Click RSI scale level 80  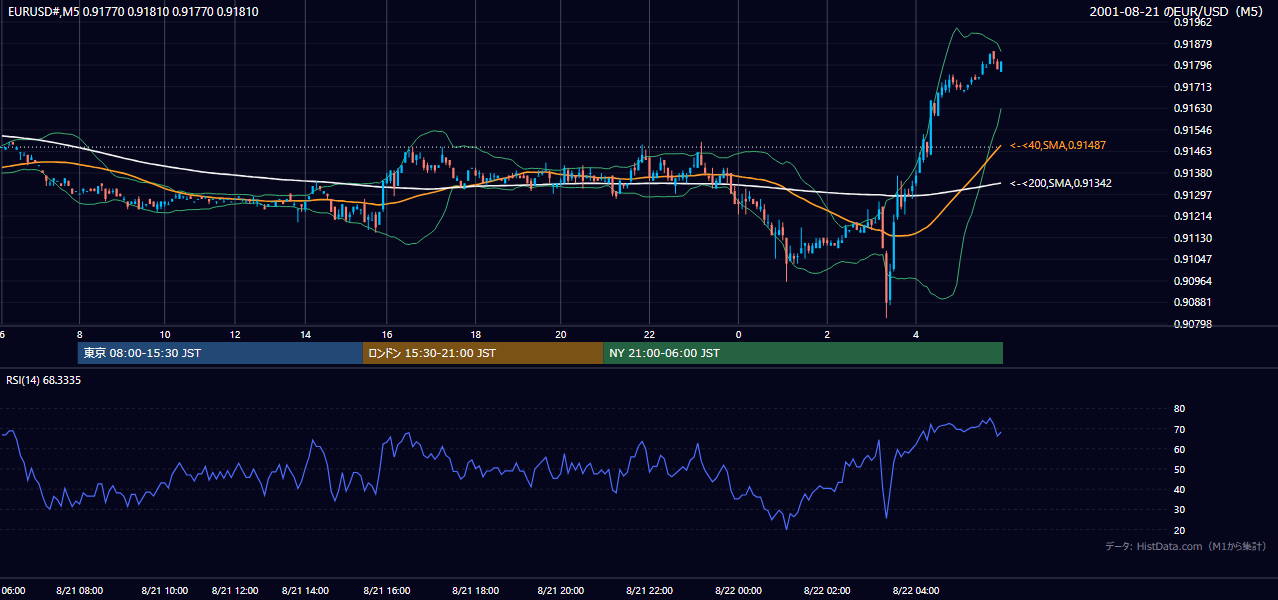(1180, 409)
